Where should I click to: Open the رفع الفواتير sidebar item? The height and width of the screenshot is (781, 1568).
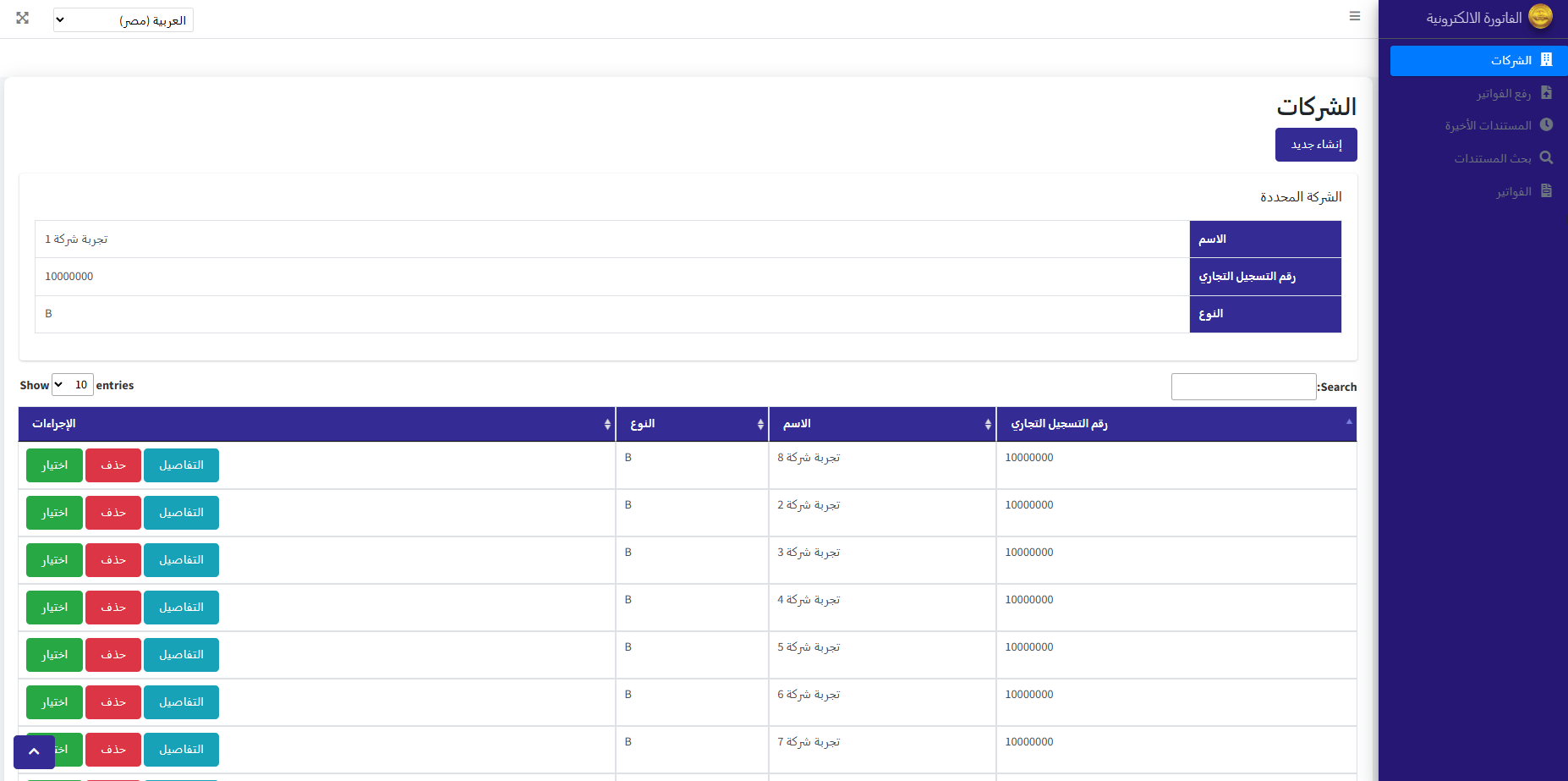coord(1479,93)
